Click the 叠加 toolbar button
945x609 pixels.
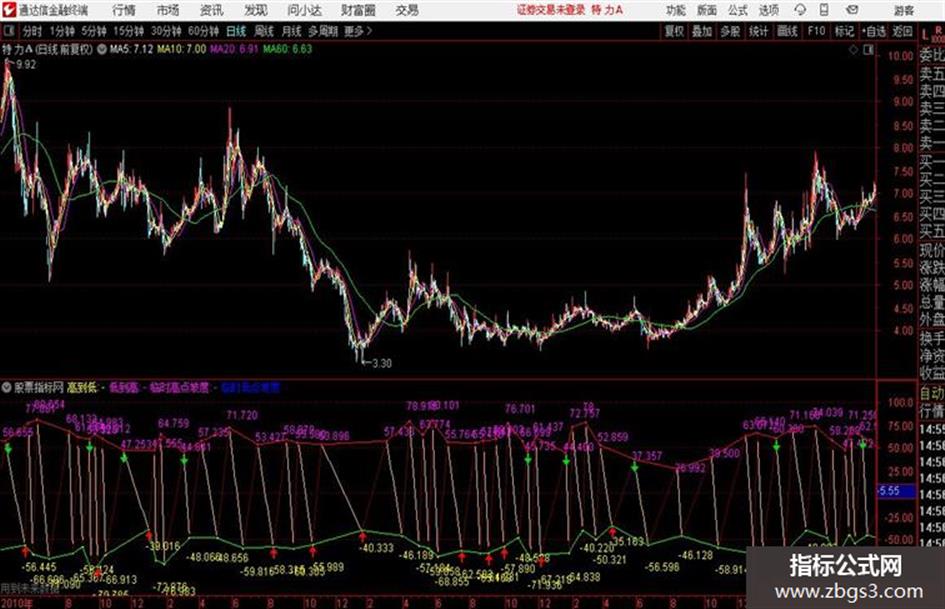coord(702,31)
